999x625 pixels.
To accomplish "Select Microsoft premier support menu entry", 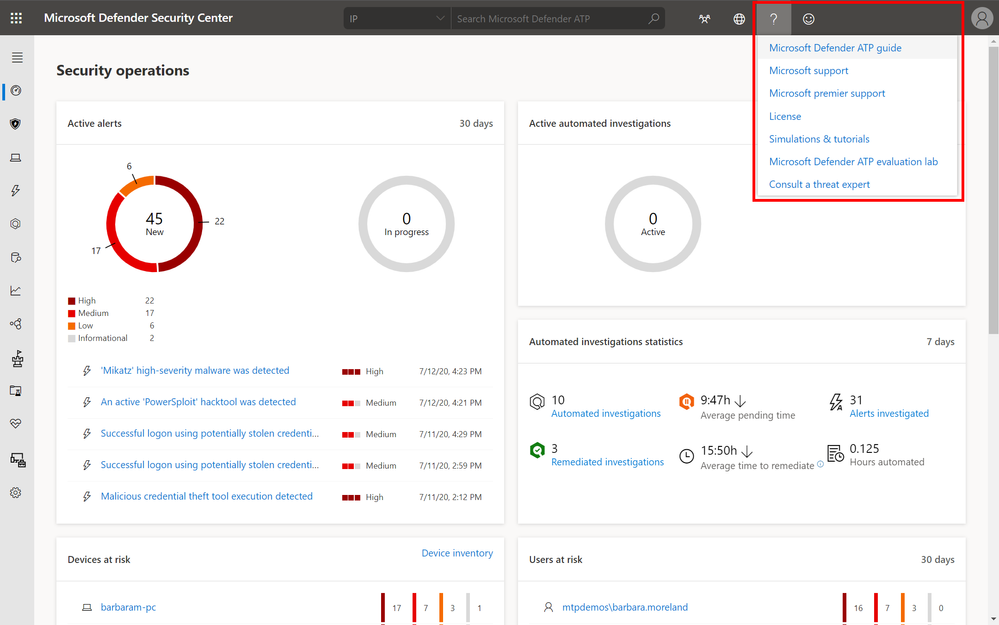I will pyautogui.click(x=827, y=93).
